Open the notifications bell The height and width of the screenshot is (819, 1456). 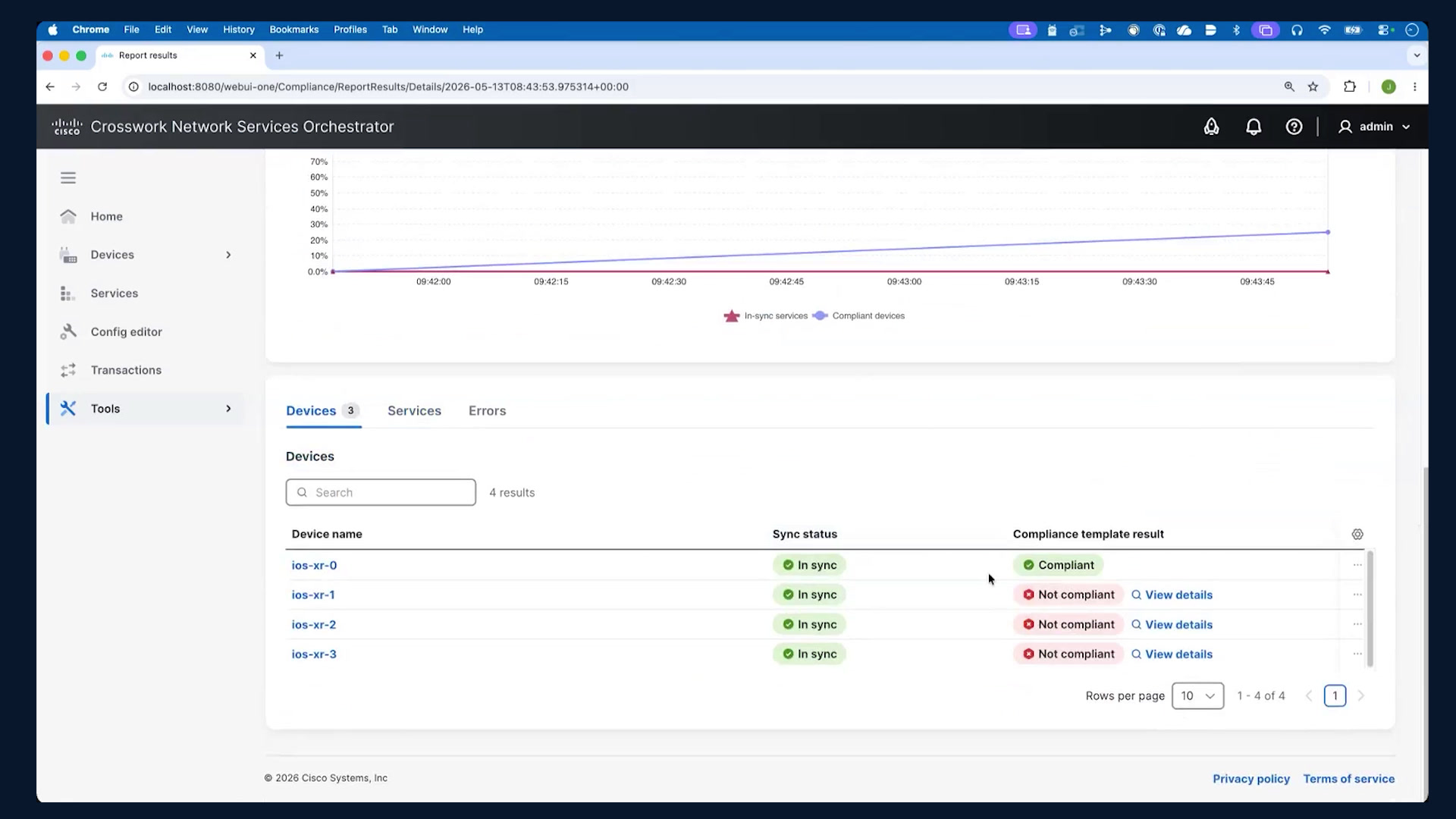pyautogui.click(x=1254, y=127)
